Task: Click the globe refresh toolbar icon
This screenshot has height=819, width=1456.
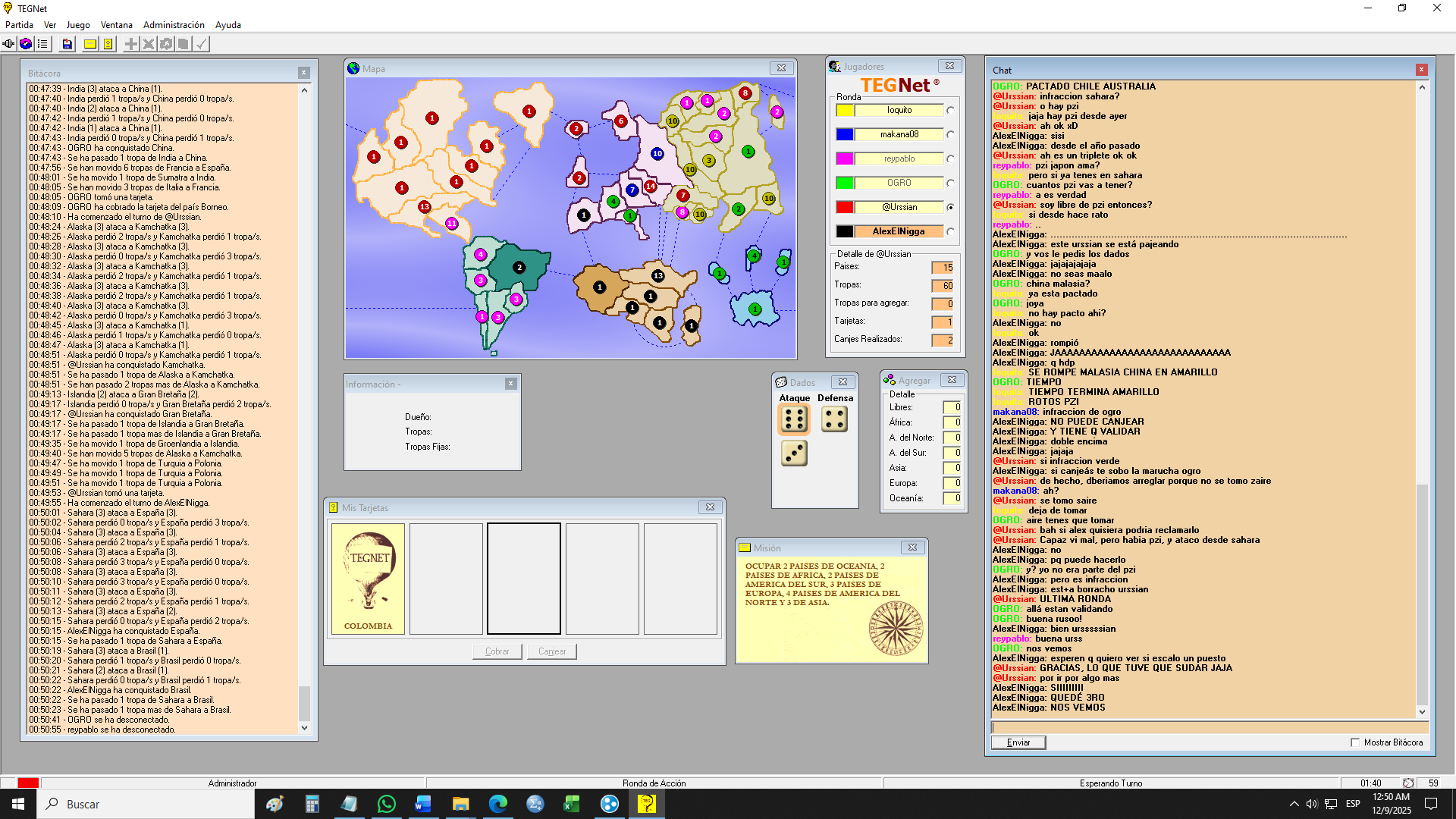Action: pos(26,44)
